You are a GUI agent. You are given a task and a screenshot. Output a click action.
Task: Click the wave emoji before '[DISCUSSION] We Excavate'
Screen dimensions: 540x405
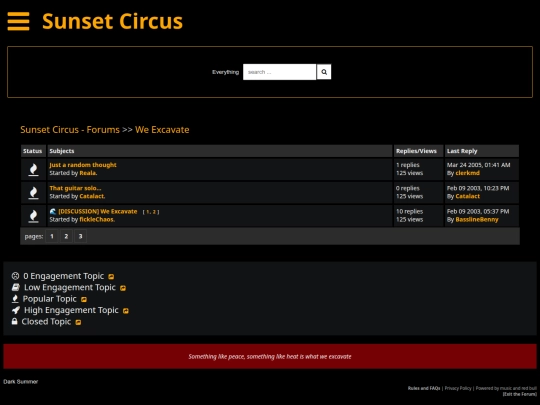click(53, 211)
